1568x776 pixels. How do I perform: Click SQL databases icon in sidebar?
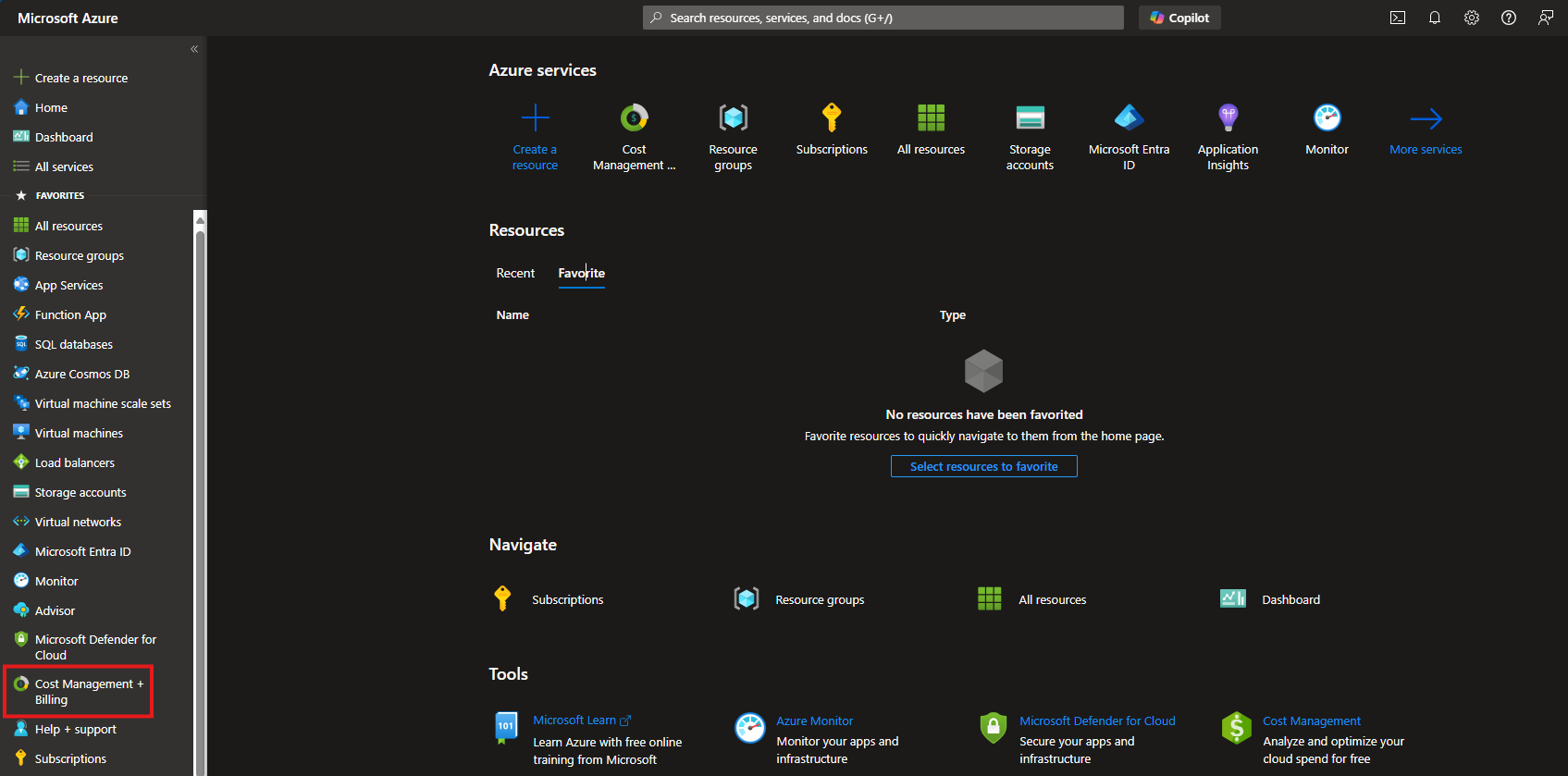21,344
